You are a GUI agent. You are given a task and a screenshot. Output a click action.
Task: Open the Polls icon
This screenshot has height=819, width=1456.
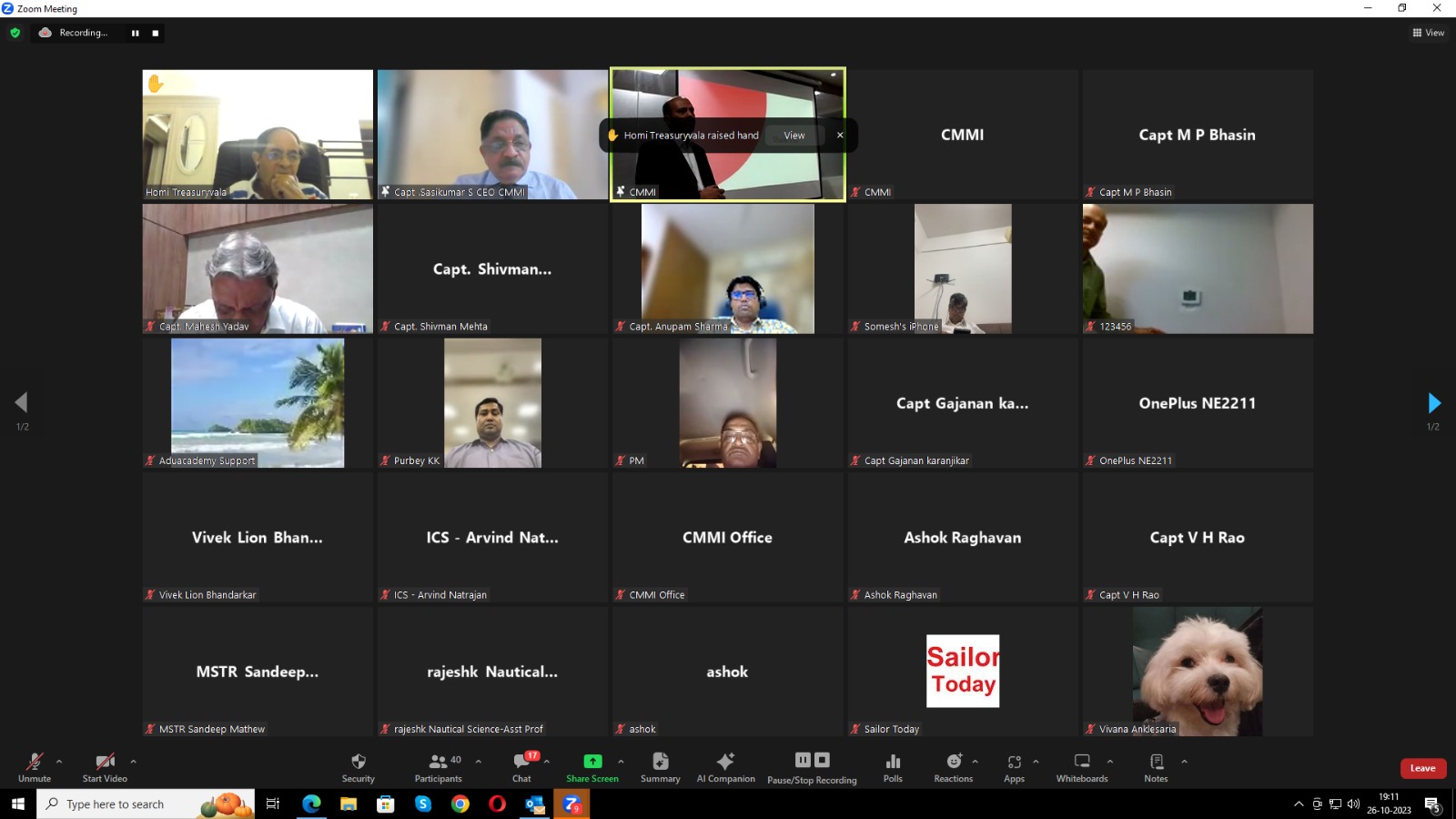pyautogui.click(x=893, y=762)
